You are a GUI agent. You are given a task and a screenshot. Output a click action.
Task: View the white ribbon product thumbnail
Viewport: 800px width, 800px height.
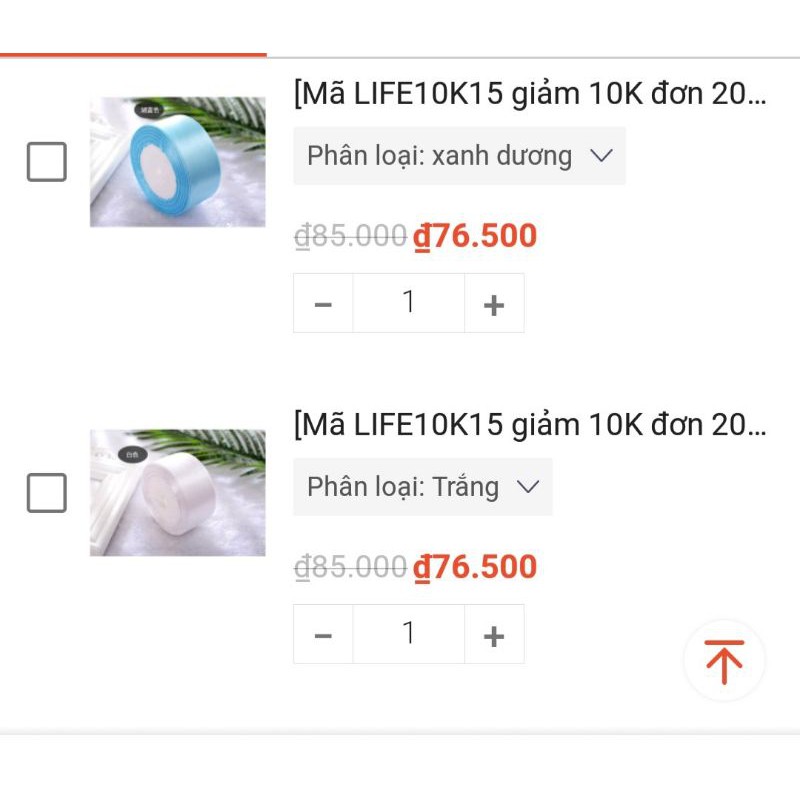pyautogui.click(x=178, y=493)
